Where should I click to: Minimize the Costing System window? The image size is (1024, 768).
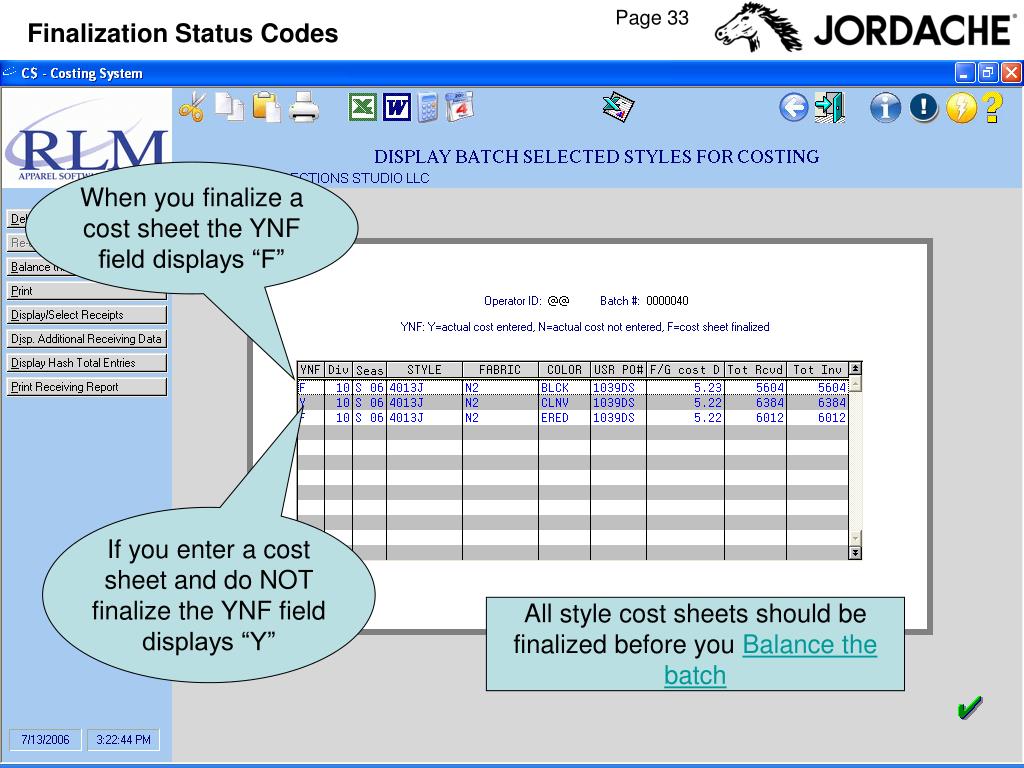tap(965, 72)
